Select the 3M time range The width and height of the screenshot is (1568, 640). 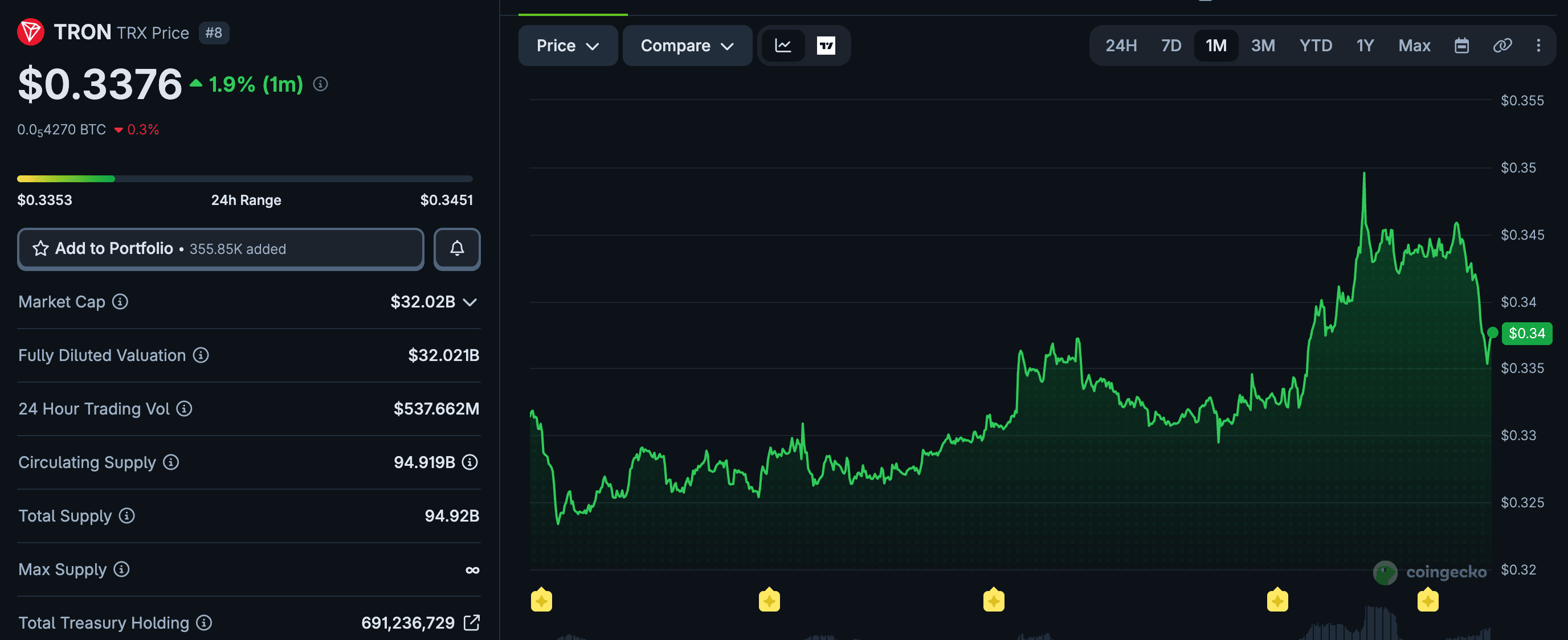(1263, 46)
